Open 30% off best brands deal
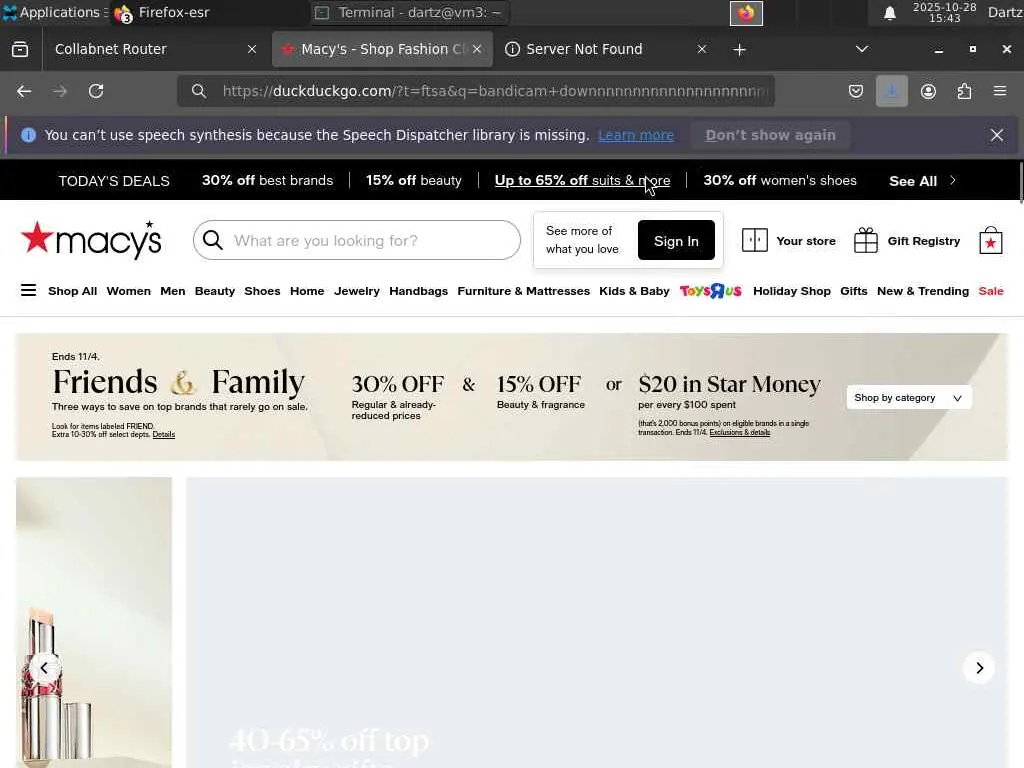 click(267, 180)
